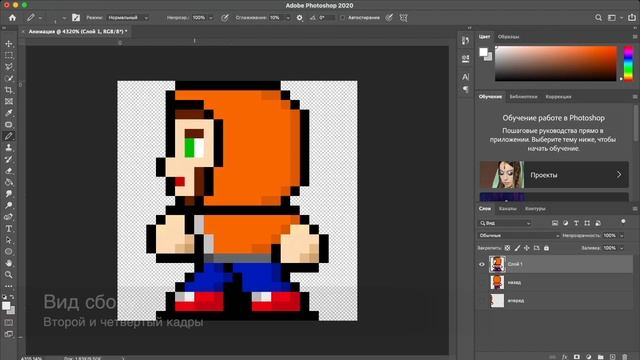Switch to the Paths tab
The image size is (640, 360).
(x=535, y=209)
